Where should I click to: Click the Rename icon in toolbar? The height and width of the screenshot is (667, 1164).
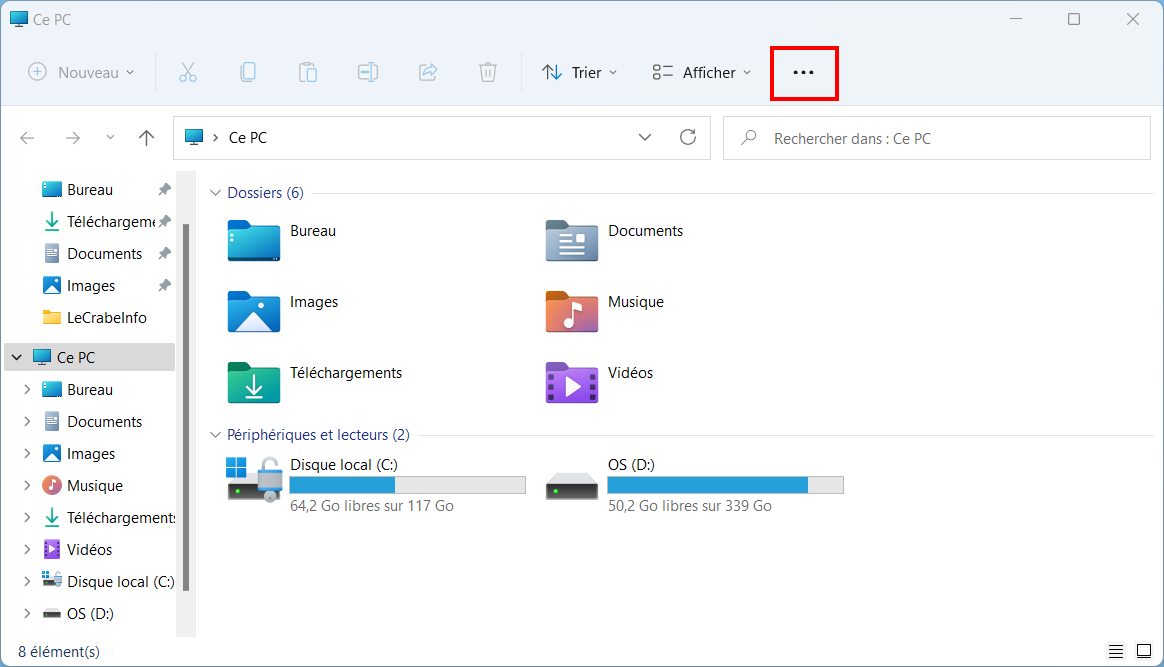tap(368, 72)
